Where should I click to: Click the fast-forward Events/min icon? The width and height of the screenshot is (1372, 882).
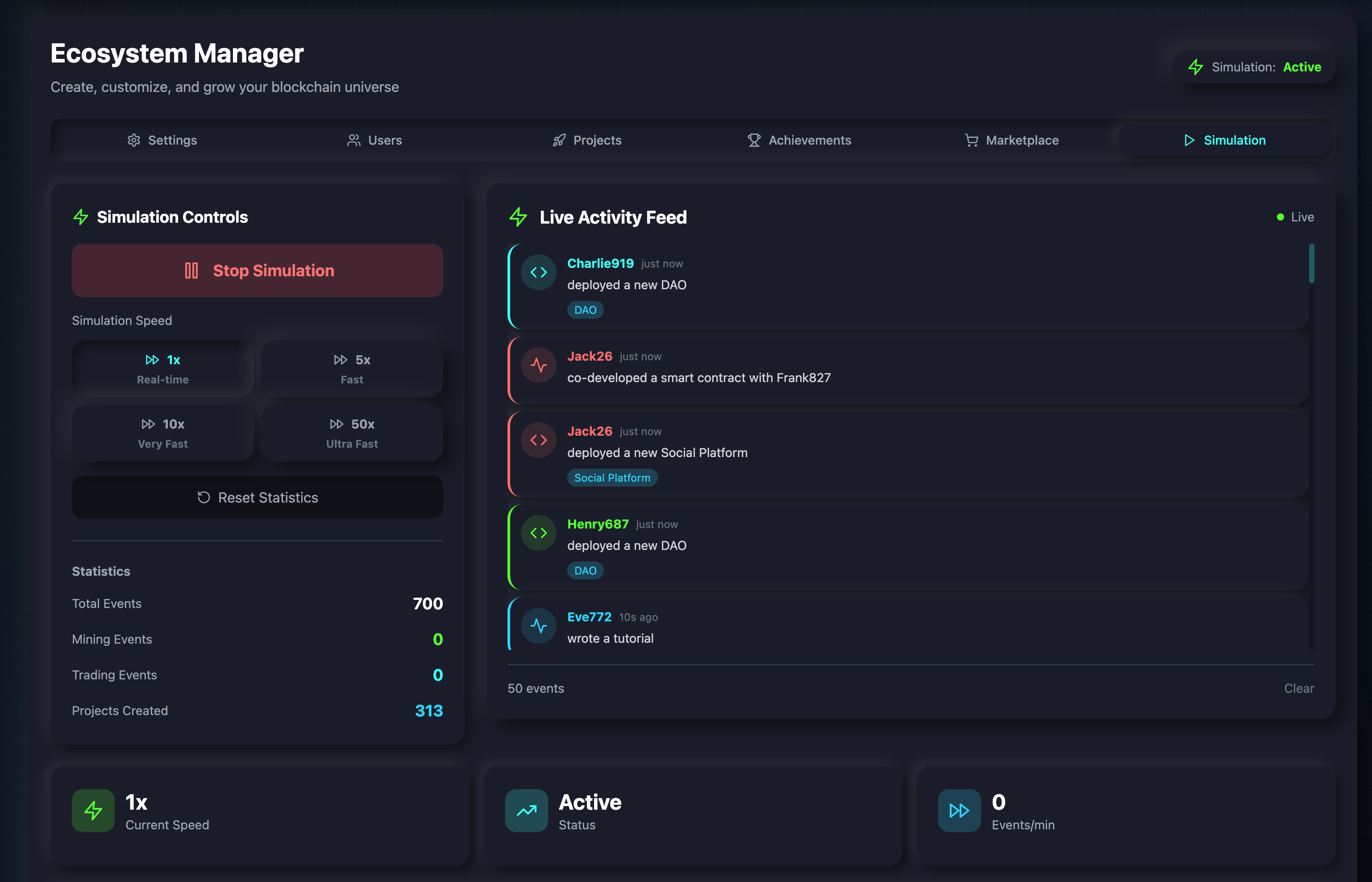tap(959, 811)
